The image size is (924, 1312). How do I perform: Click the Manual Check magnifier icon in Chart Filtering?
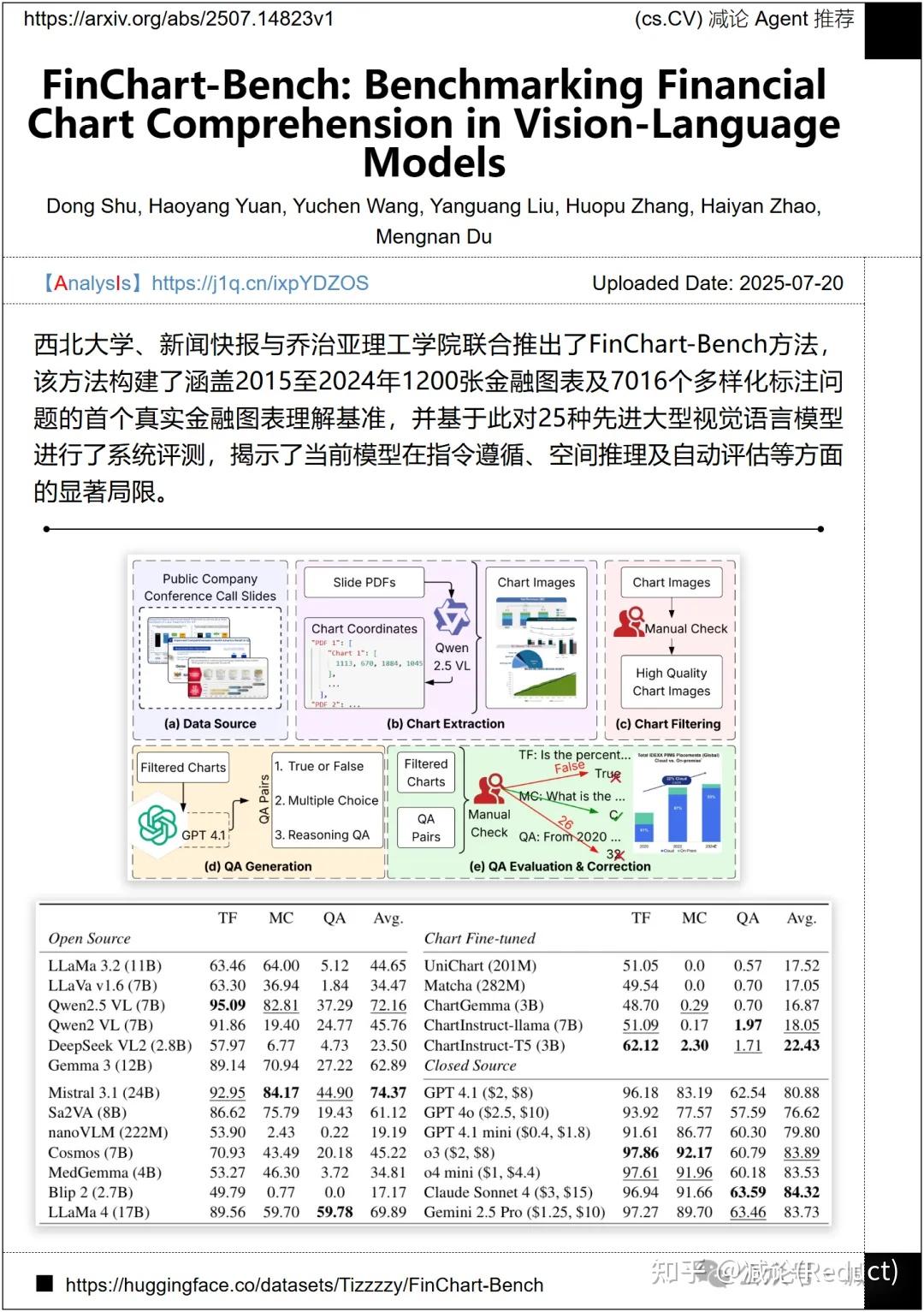(630, 621)
